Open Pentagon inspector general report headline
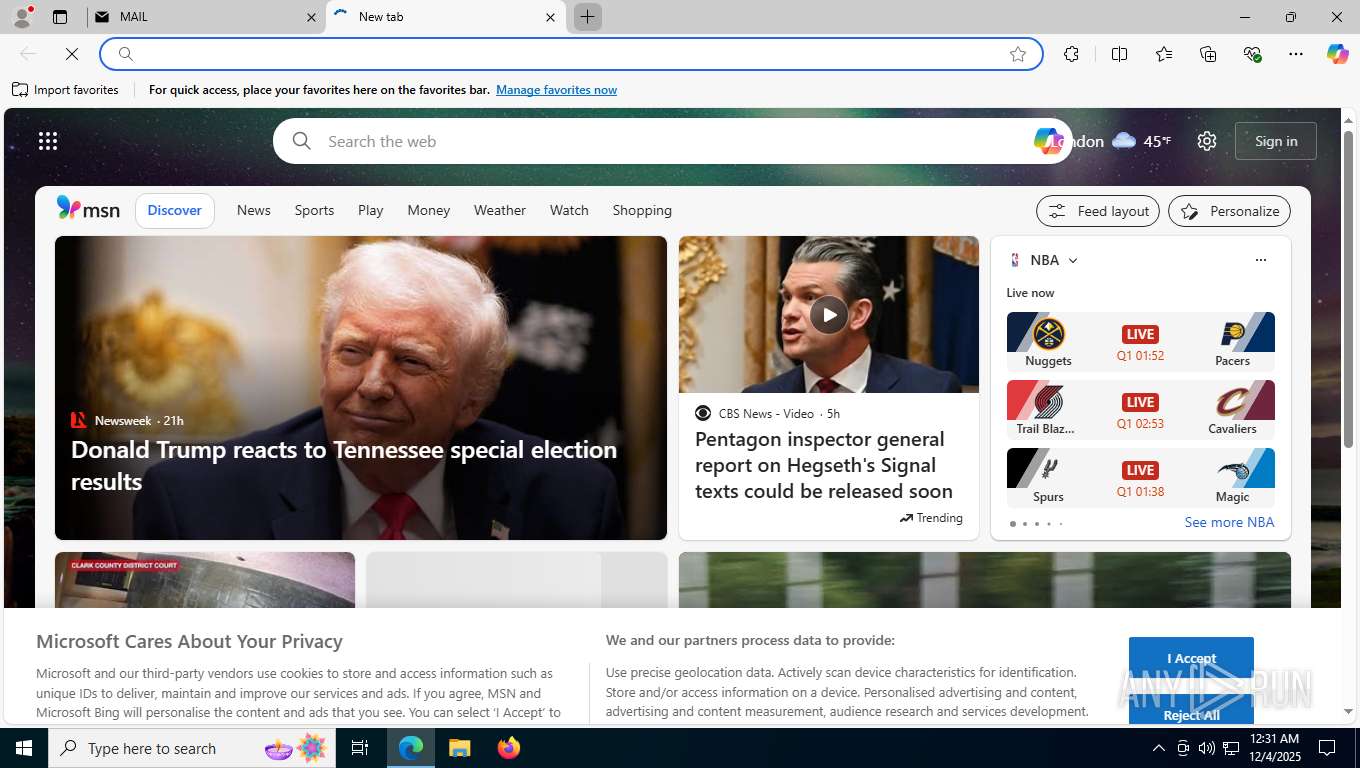The height and width of the screenshot is (768, 1360). point(824,465)
